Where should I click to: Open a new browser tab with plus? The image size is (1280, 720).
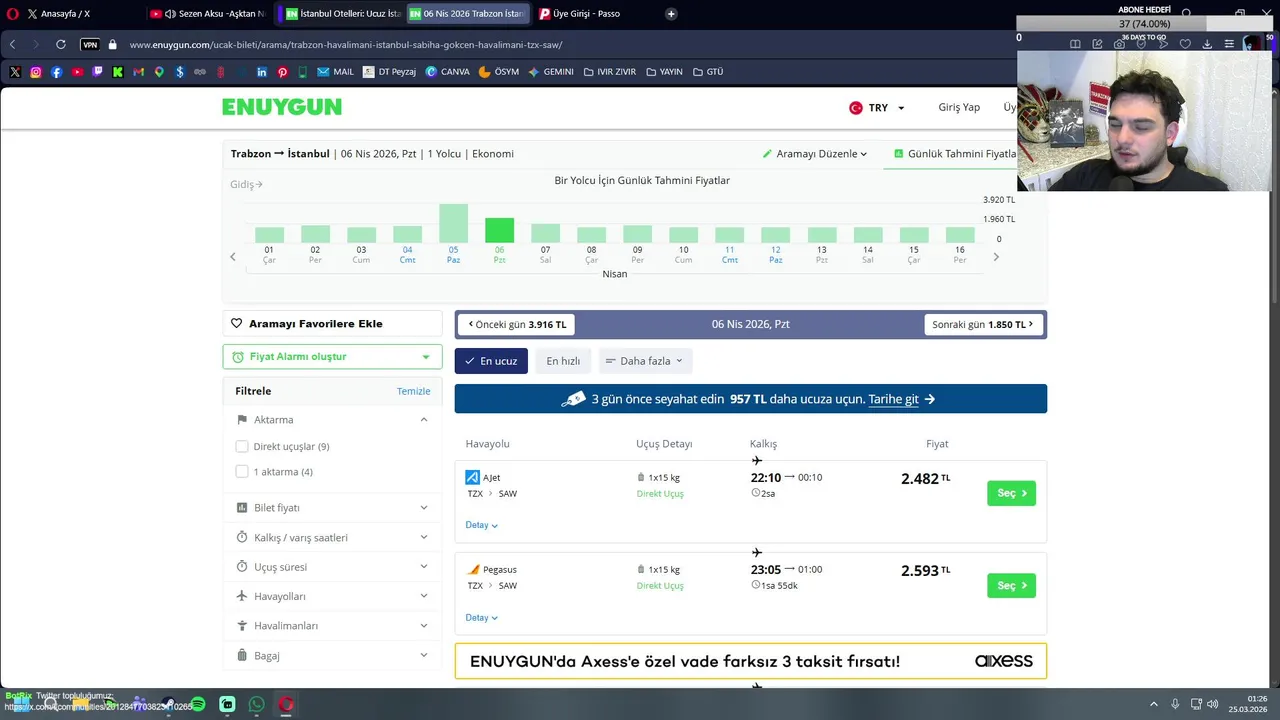(x=671, y=14)
